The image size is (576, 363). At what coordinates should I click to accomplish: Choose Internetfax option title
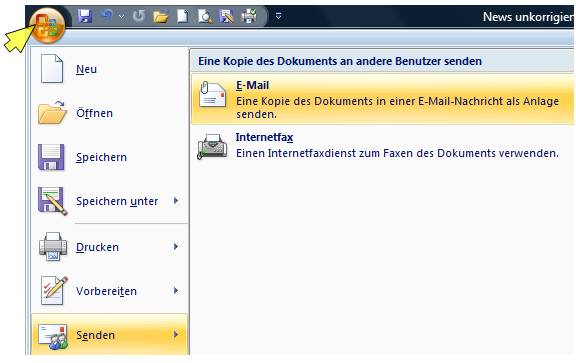pyautogui.click(x=264, y=137)
